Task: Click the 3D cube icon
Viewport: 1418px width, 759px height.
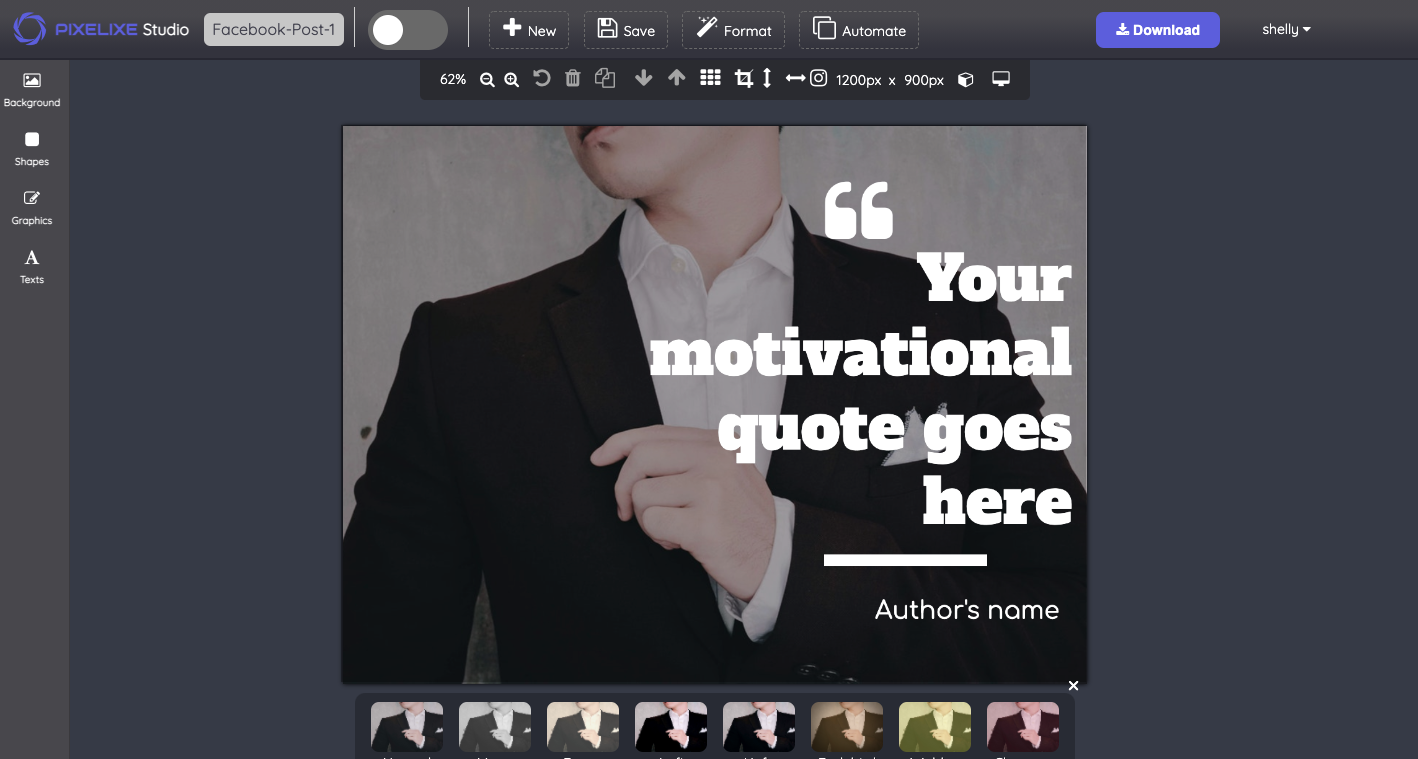Action: 966,79
